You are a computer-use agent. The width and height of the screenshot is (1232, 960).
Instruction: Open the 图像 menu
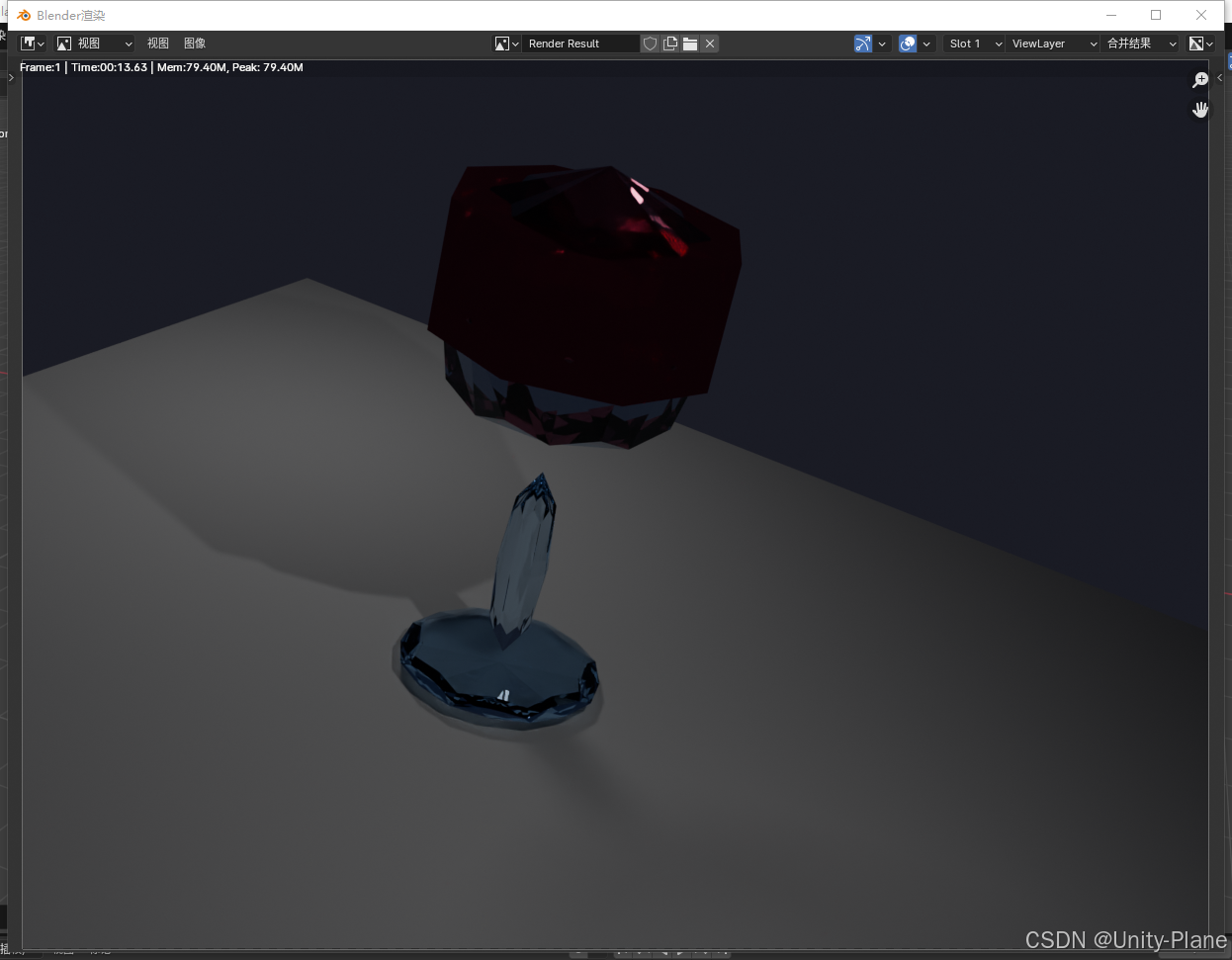tap(195, 44)
